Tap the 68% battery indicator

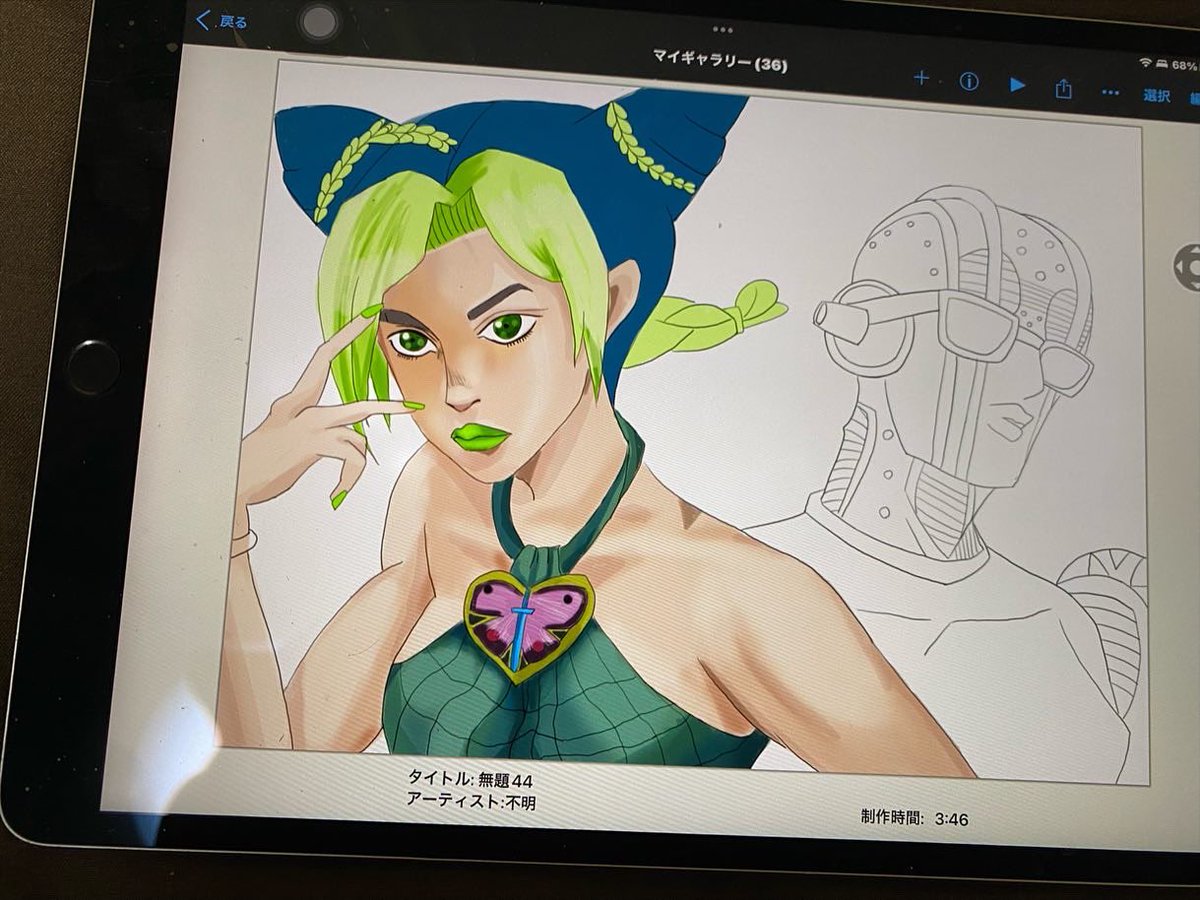point(1184,65)
